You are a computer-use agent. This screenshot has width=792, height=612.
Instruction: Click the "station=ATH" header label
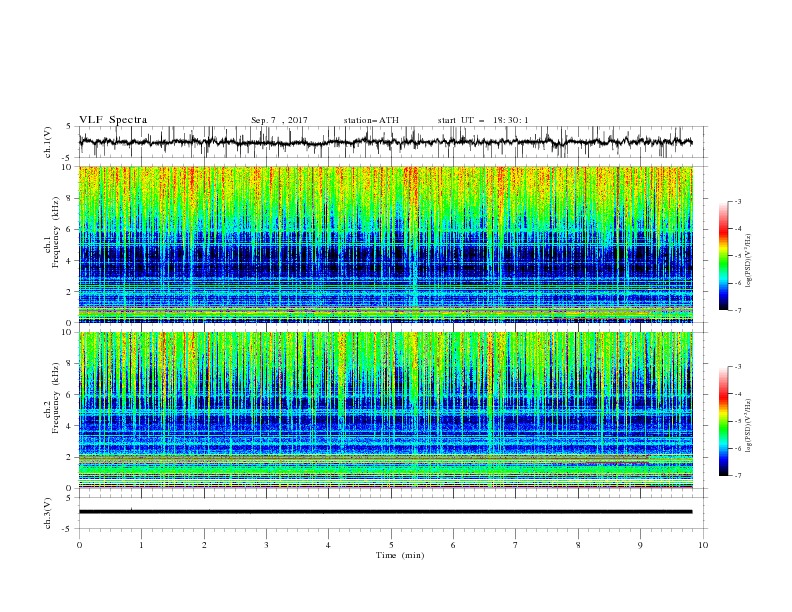pyautogui.click(x=371, y=120)
